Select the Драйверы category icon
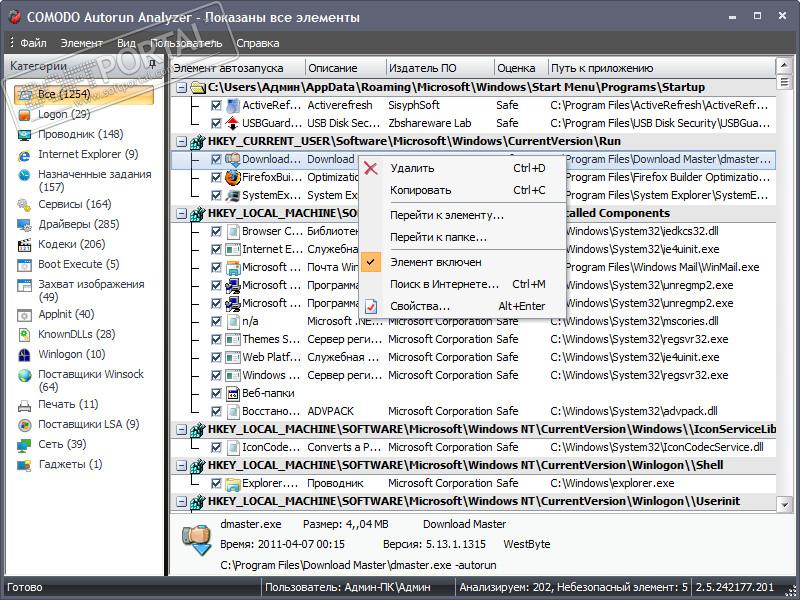Viewport: 800px width, 600px height. (x=24, y=225)
